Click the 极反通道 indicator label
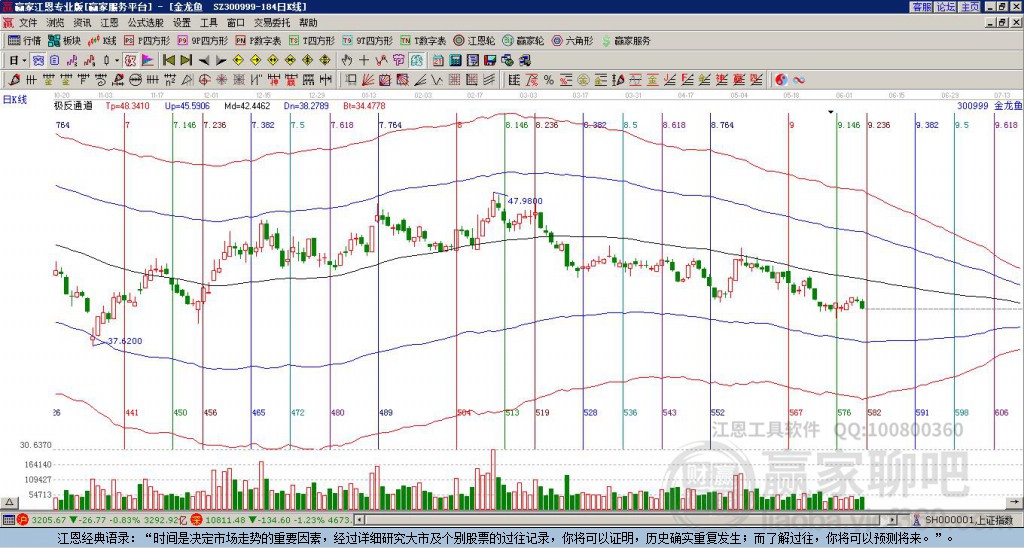1024x548 pixels. tap(73, 105)
